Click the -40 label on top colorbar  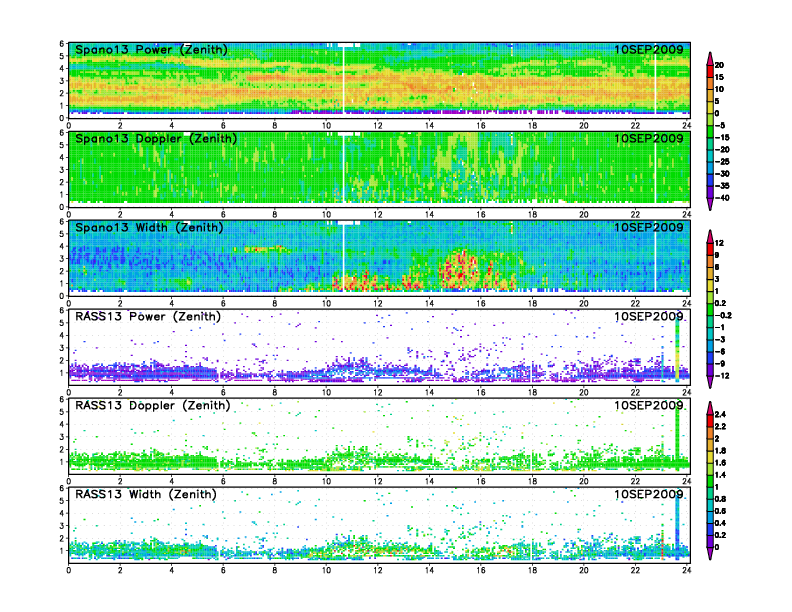click(x=722, y=198)
